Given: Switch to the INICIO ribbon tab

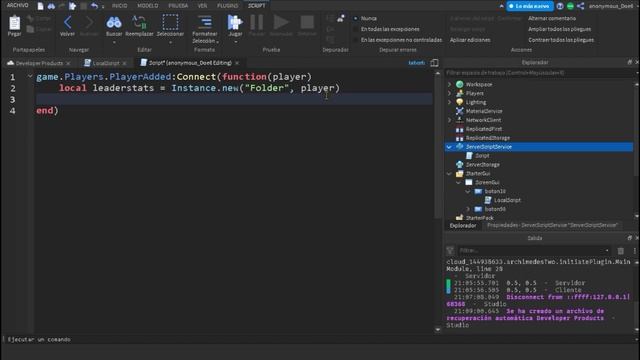Looking at the screenshot, I should (x=120, y=6).
